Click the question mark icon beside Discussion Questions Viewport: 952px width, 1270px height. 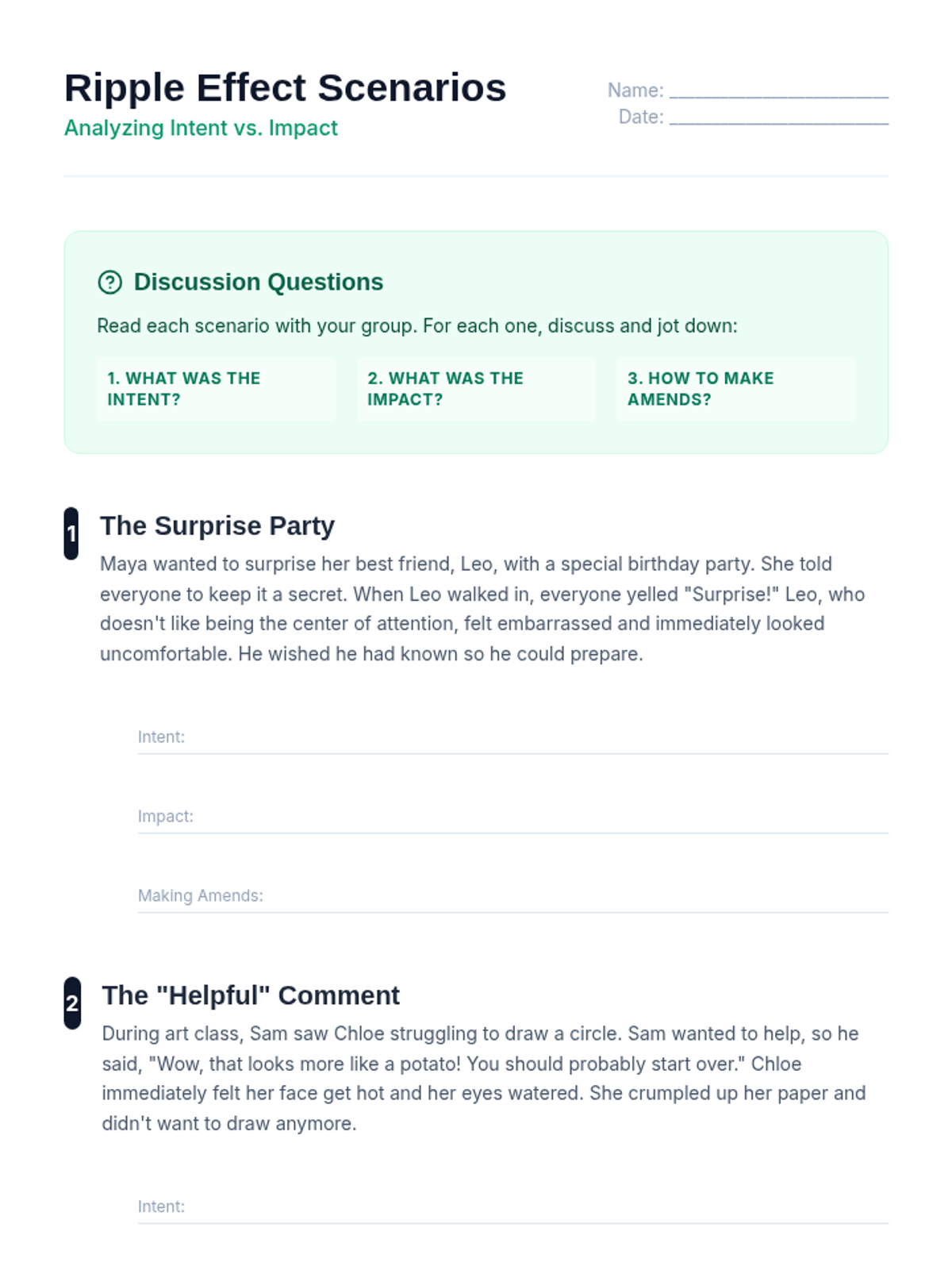pyautogui.click(x=109, y=282)
